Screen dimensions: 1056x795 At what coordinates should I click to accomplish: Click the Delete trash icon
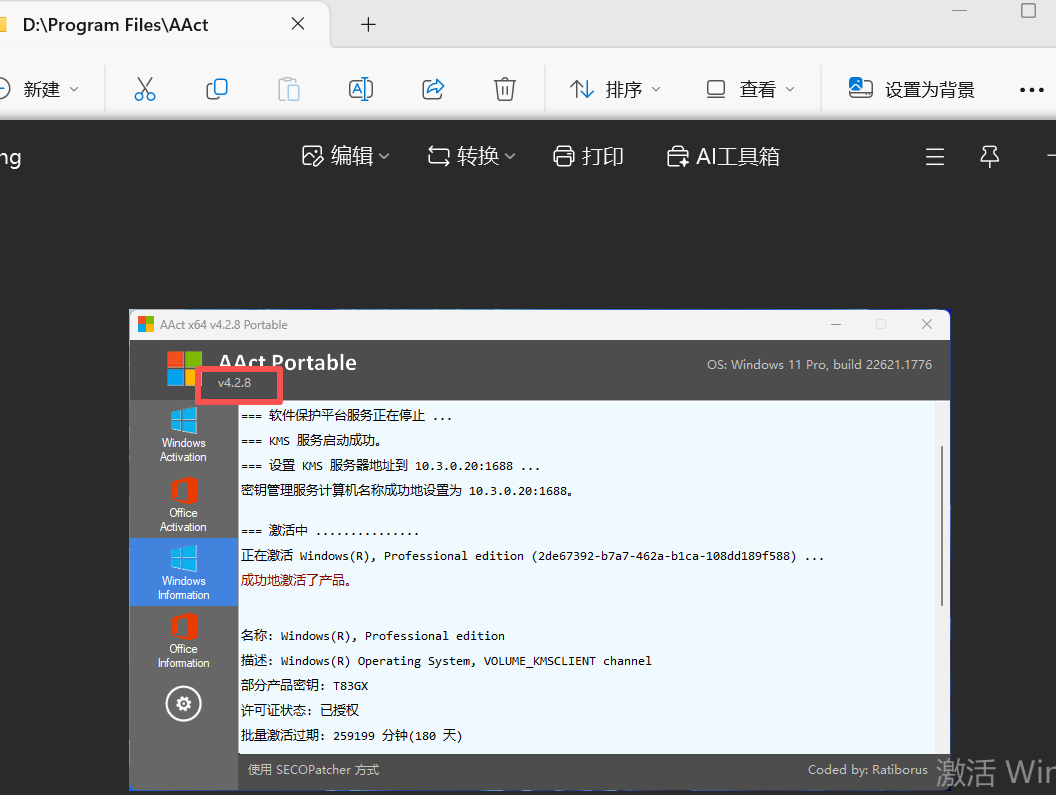click(x=504, y=89)
